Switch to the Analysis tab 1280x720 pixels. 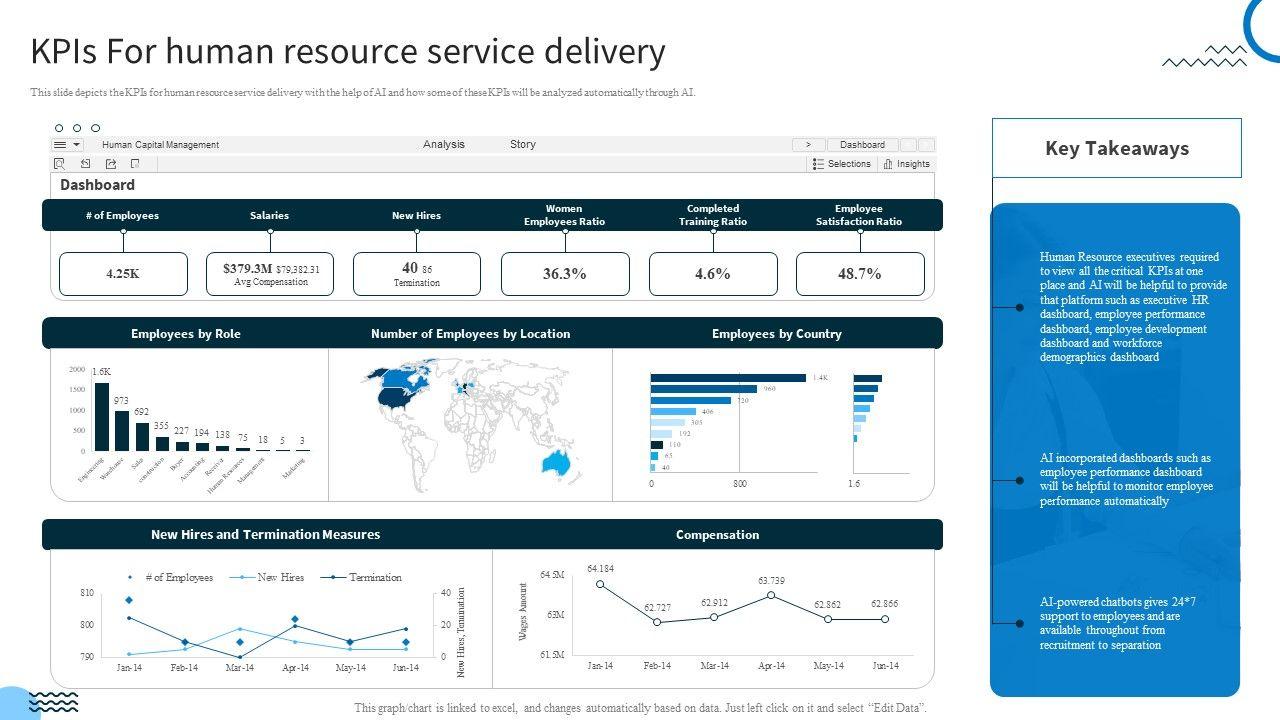(444, 144)
